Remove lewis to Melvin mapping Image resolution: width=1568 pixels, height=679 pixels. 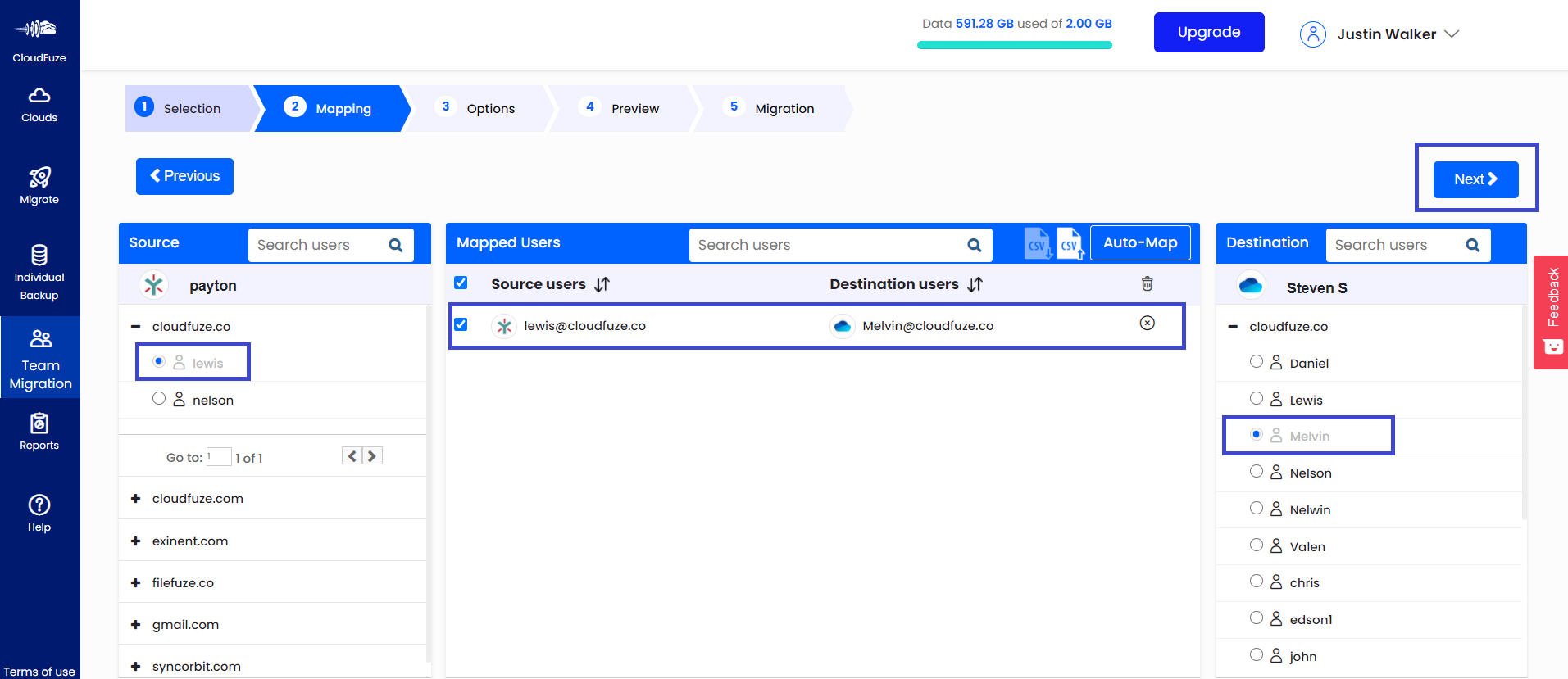point(1148,323)
